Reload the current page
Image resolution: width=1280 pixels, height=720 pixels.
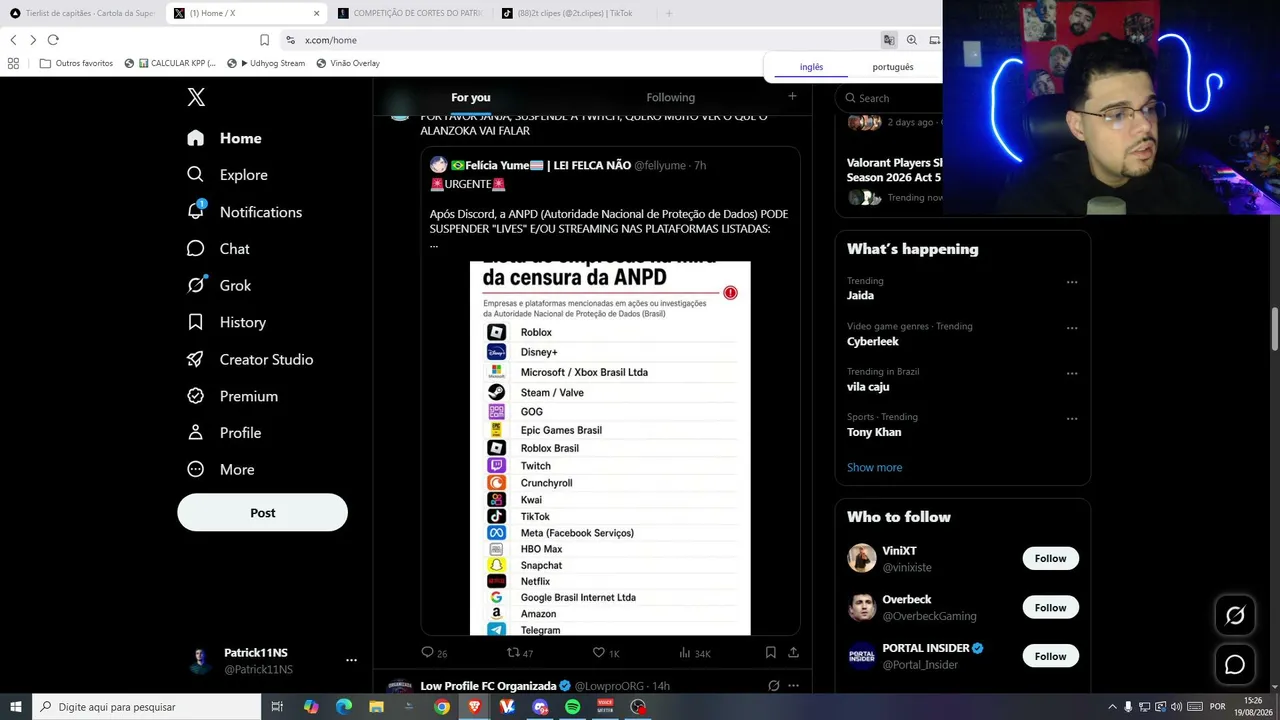point(53,40)
